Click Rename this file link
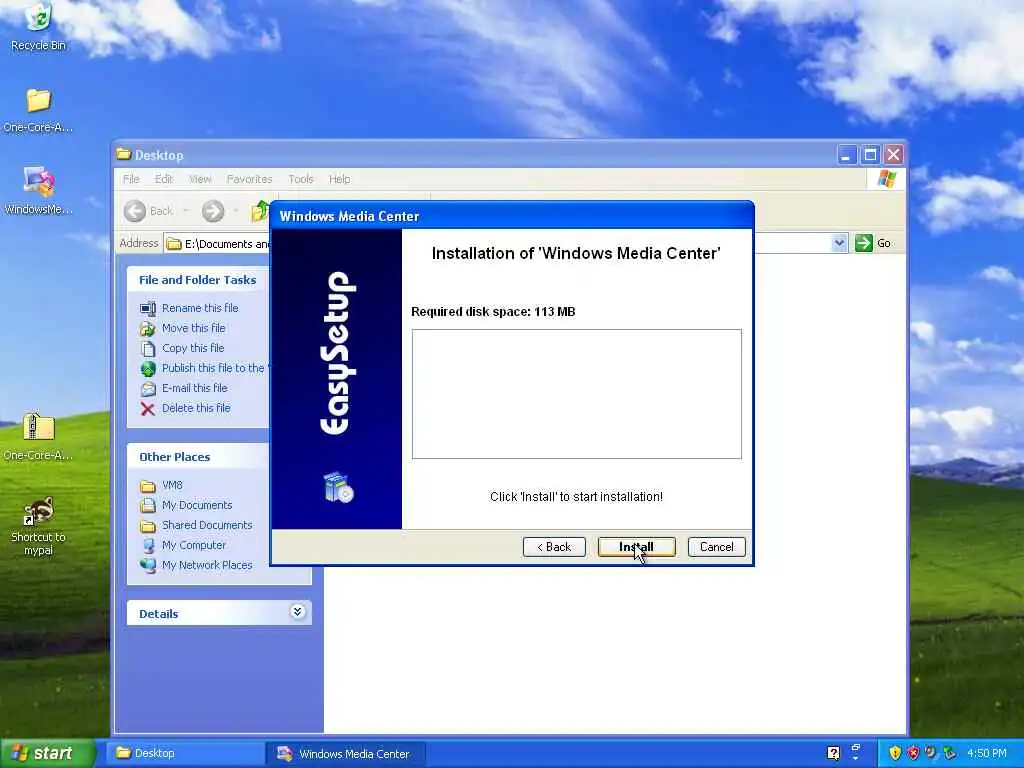The height and width of the screenshot is (768, 1024). pyautogui.click(x=200, y=308)
